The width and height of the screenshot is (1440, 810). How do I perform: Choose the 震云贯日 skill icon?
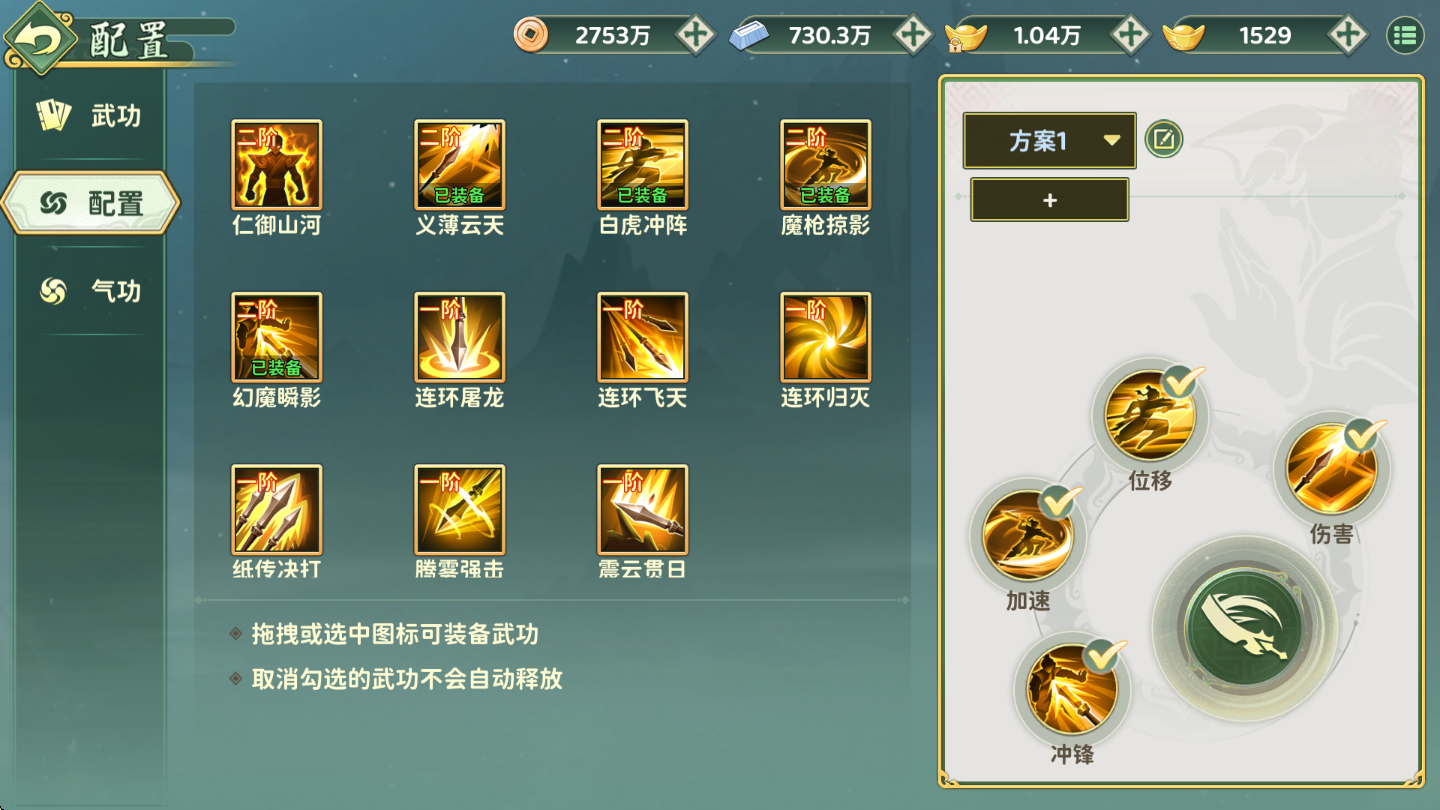(x=643, y=509)
